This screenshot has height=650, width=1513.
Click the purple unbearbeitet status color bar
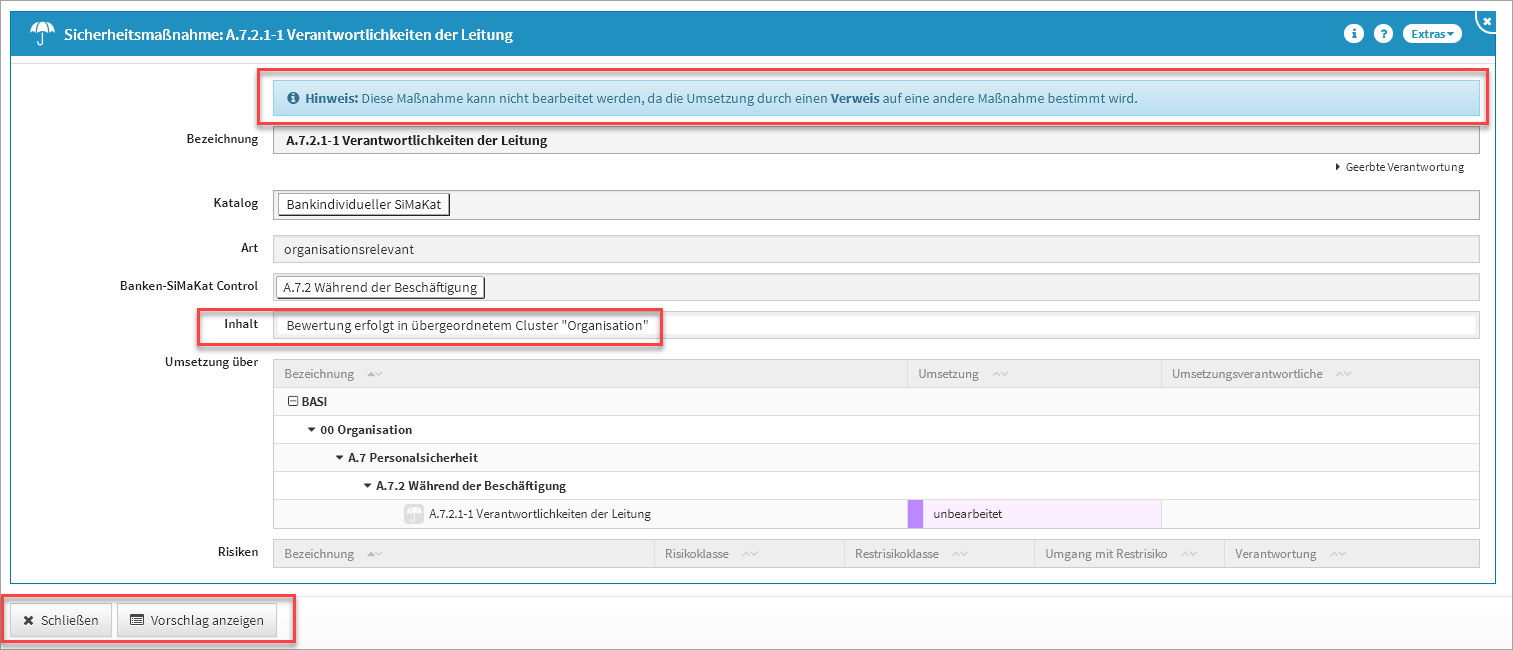click(915, 514)
